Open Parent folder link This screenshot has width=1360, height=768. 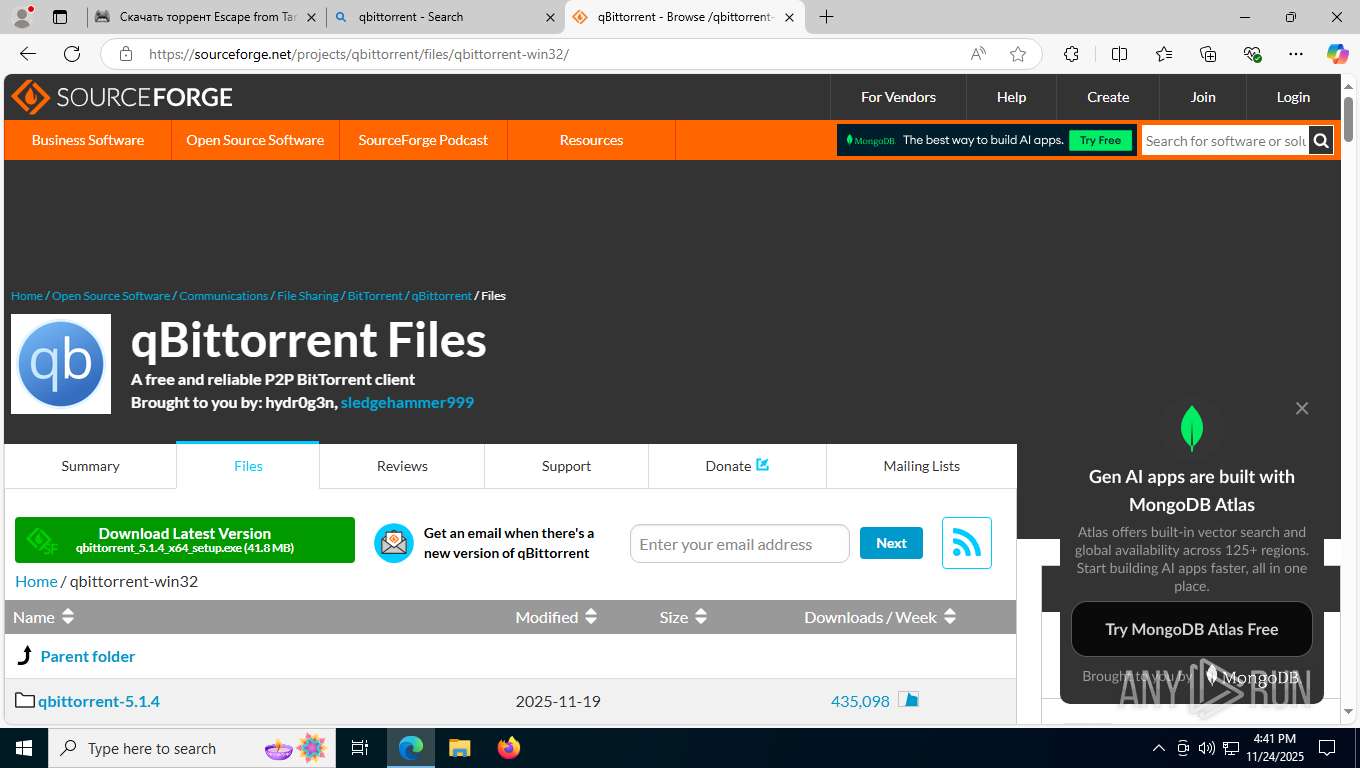click(x=87, y=656)
